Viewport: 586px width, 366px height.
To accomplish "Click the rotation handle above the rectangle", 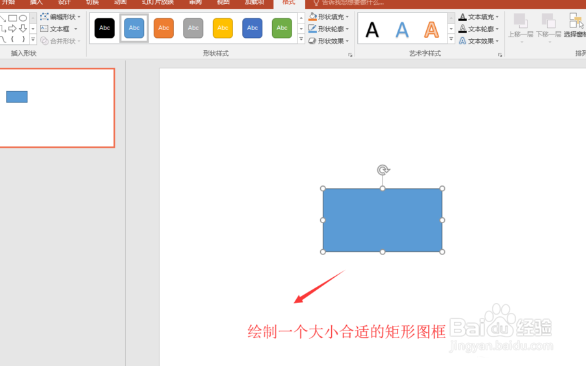I will pos(382,170).
